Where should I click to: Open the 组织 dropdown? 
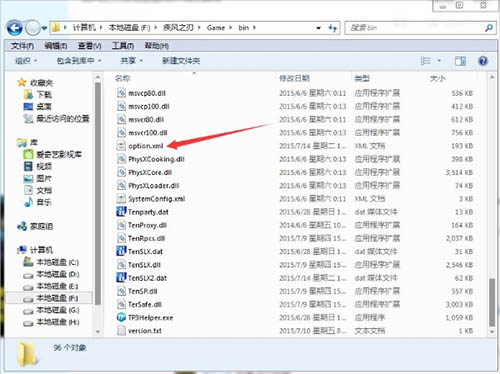26,61
